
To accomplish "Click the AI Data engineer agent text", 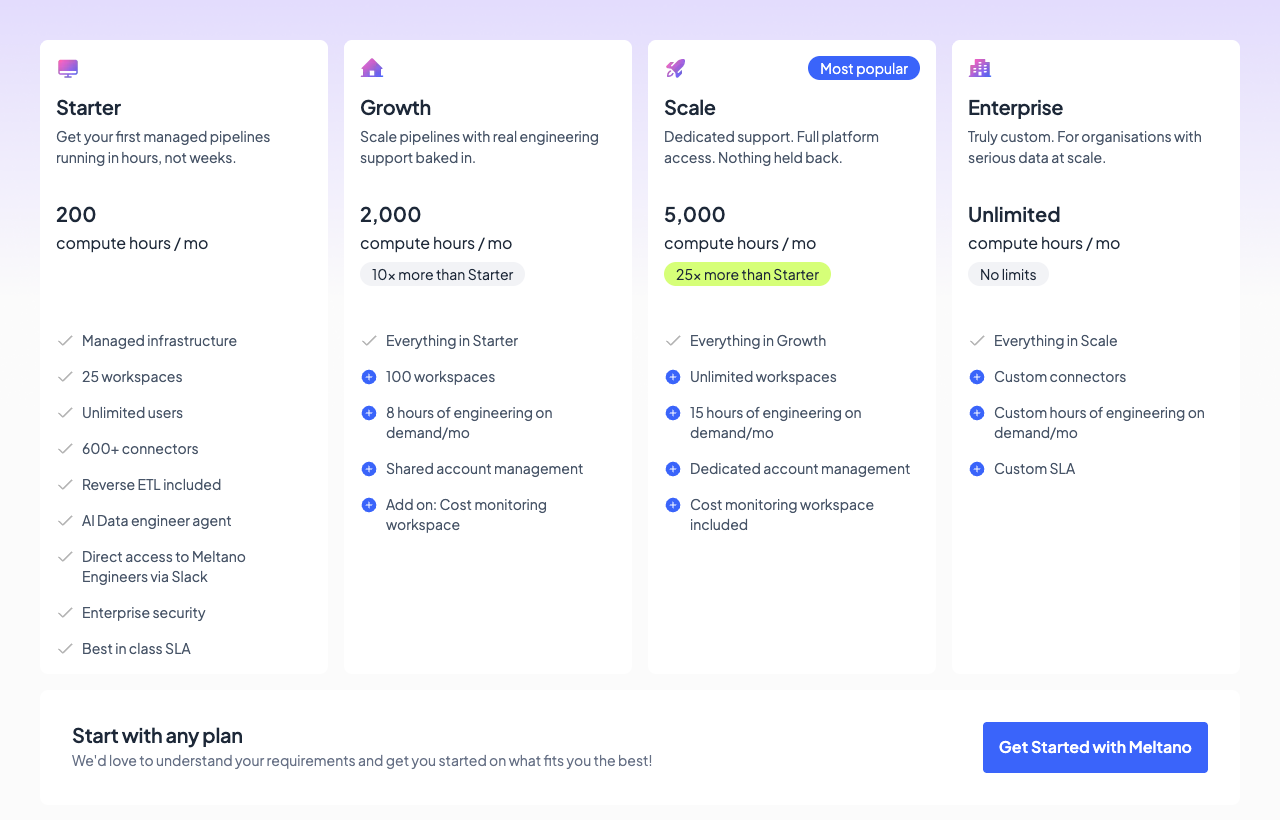I will [156, 521].
